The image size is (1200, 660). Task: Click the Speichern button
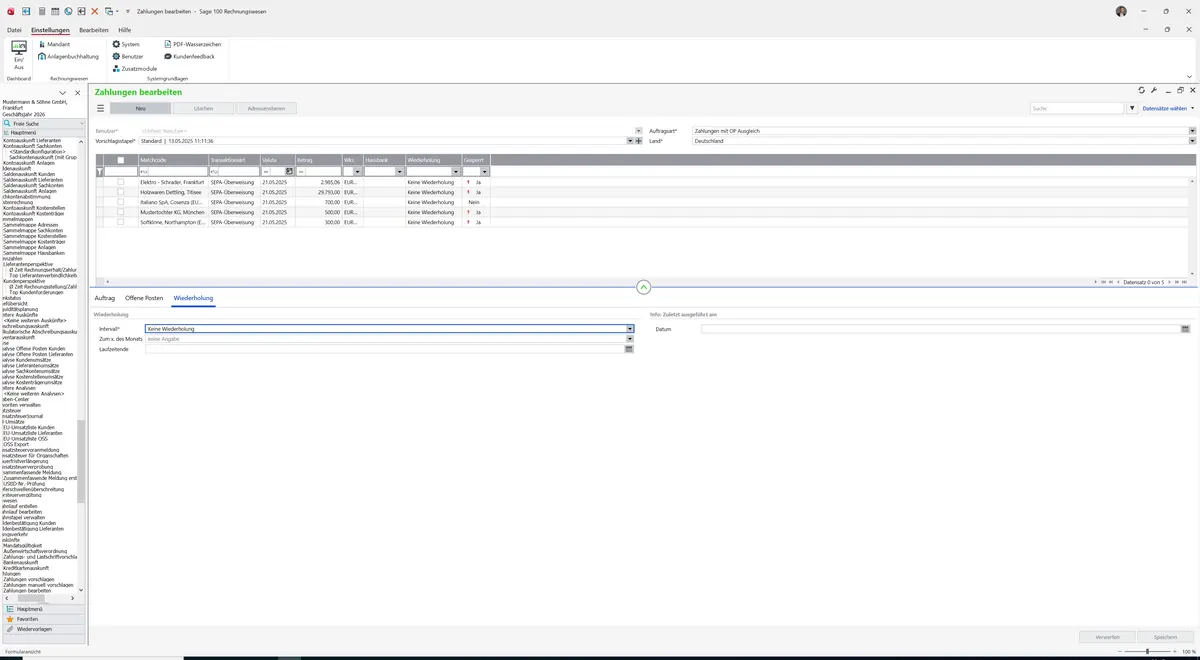coord(1166,637)
